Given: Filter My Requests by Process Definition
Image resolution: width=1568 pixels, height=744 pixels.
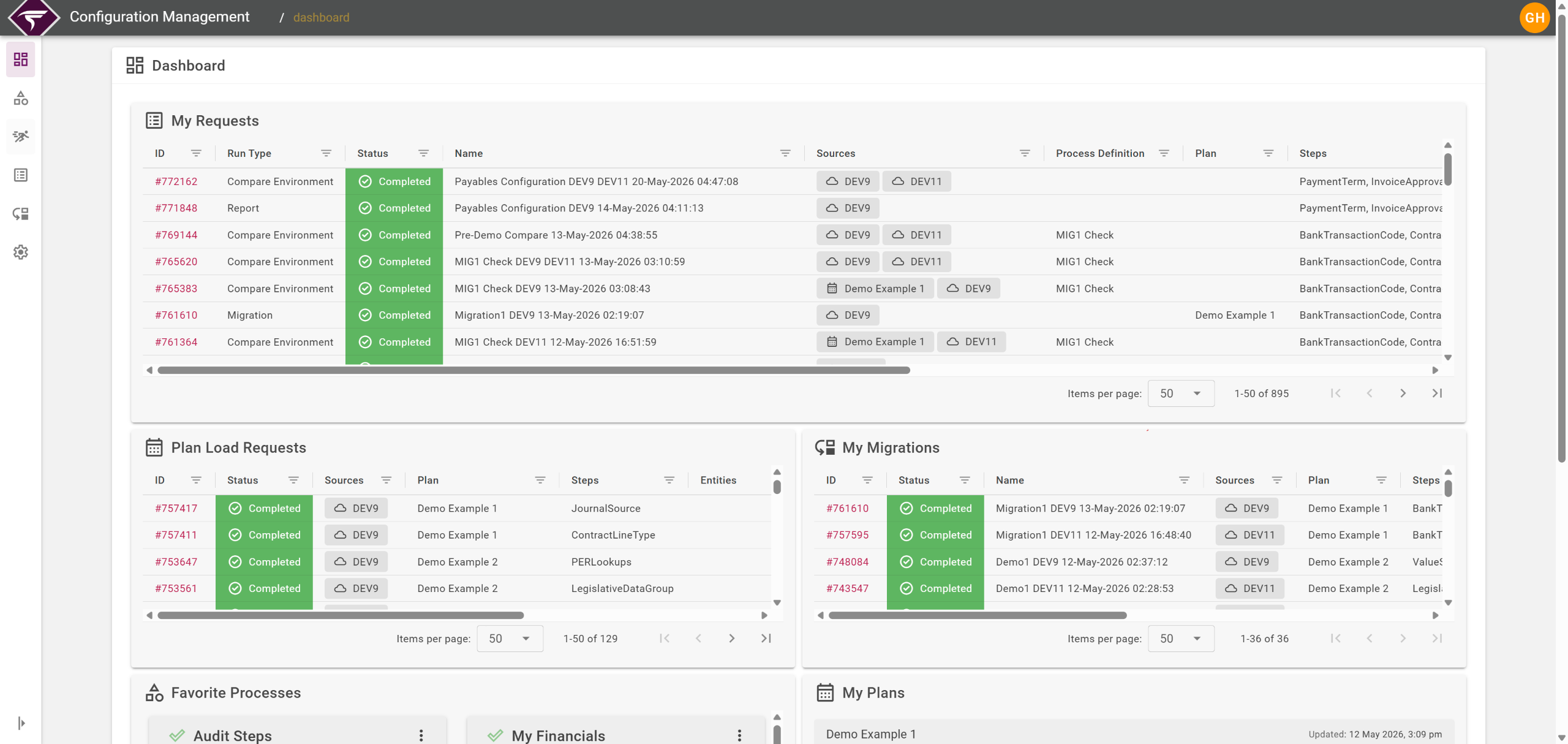Looking at the screenshot, I should 1164,153.
